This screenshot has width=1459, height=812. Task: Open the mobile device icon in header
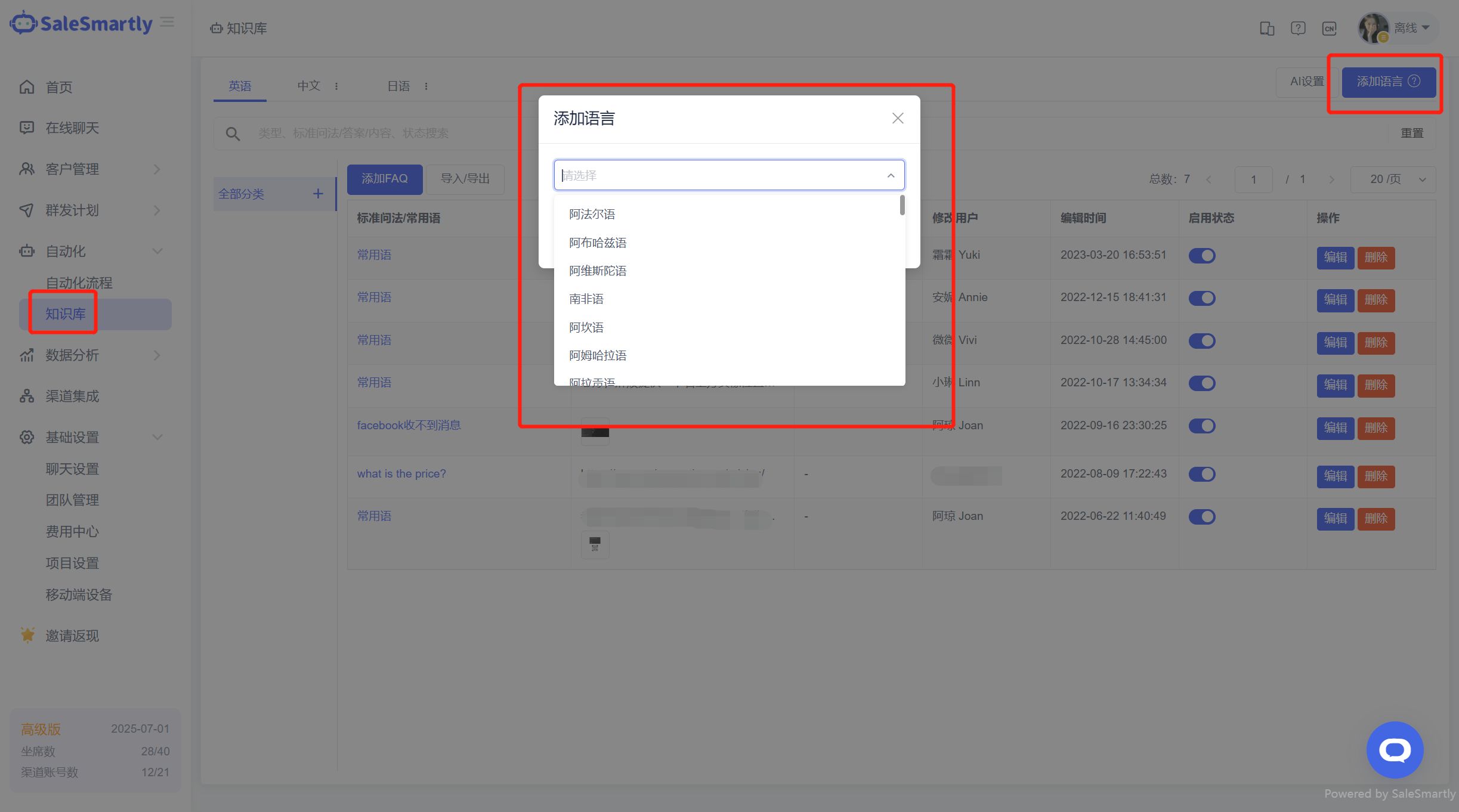pyautogui.click(x=1266, y=28)
